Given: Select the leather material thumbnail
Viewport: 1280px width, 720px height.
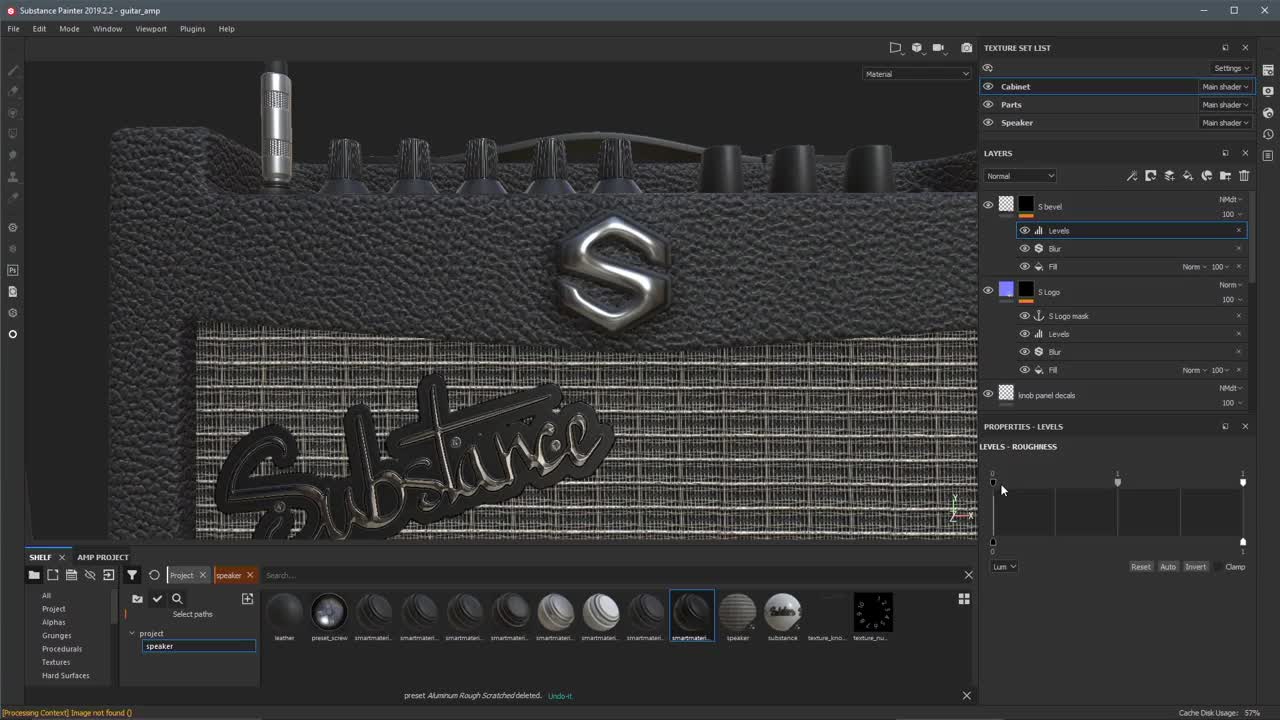Looking at the screenshot, I should point(285,612).
